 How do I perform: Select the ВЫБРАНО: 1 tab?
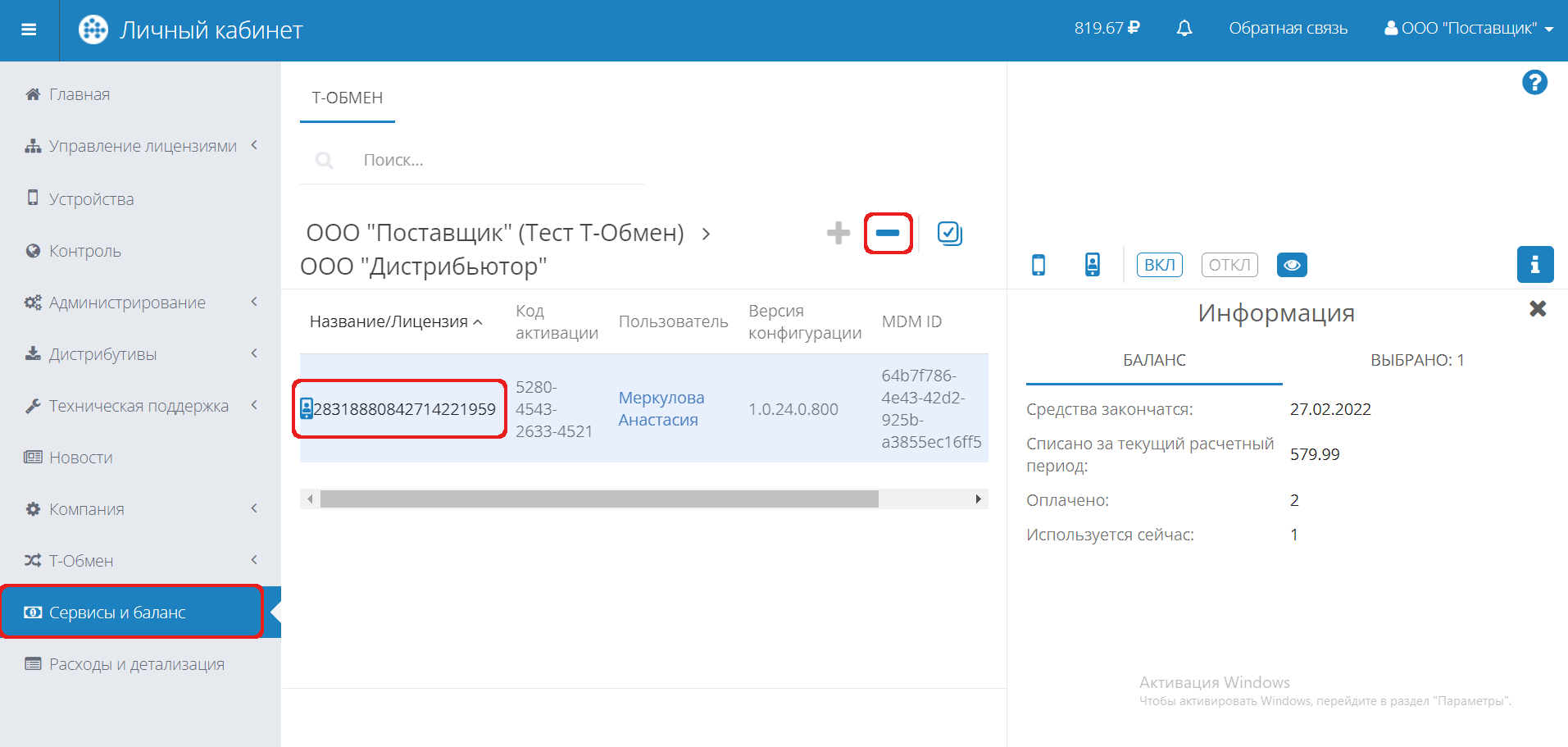pyautogui.click(x=1417, y=360)
